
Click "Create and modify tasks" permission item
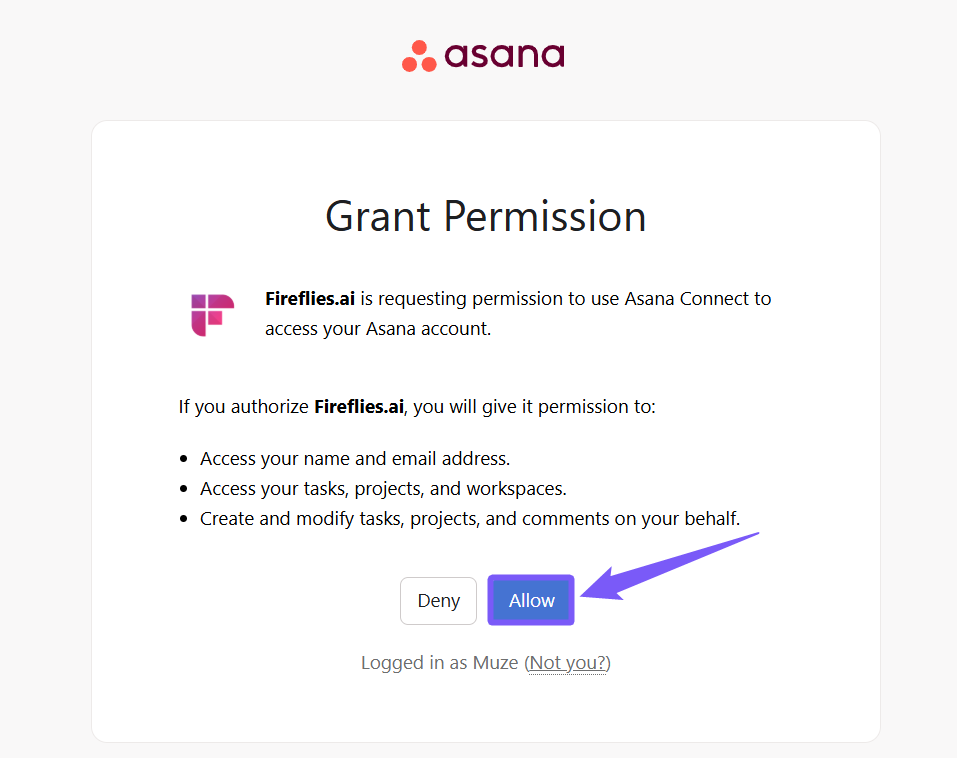(469, 519)
